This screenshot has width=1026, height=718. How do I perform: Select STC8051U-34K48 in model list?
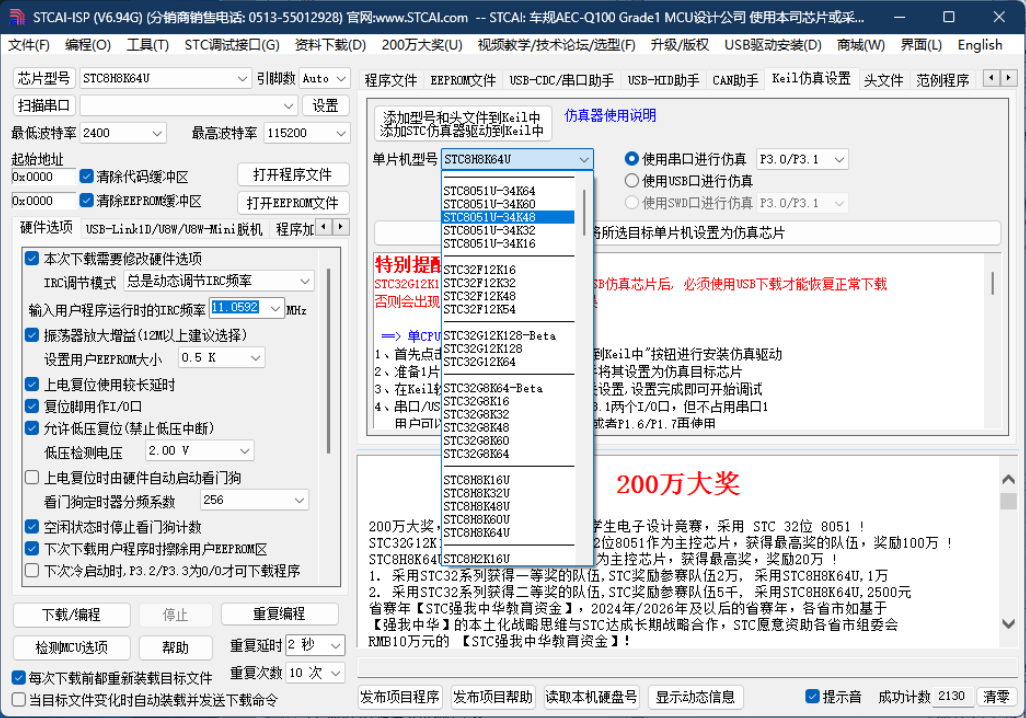[x=508, y=217]
